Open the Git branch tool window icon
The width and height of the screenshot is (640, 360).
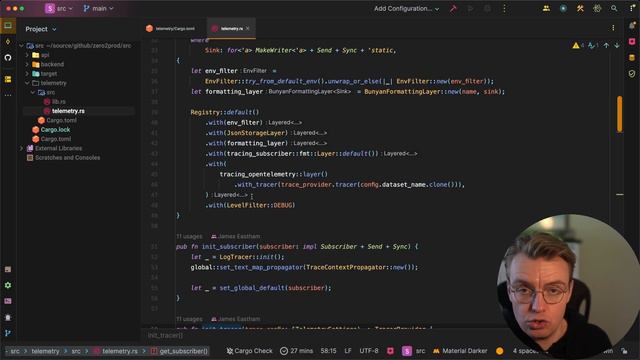8,333
